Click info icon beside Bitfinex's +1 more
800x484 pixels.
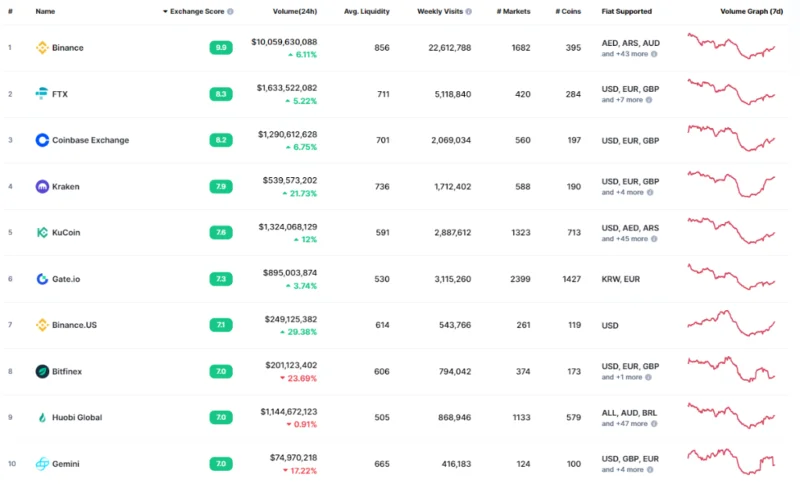click(648, 377)
